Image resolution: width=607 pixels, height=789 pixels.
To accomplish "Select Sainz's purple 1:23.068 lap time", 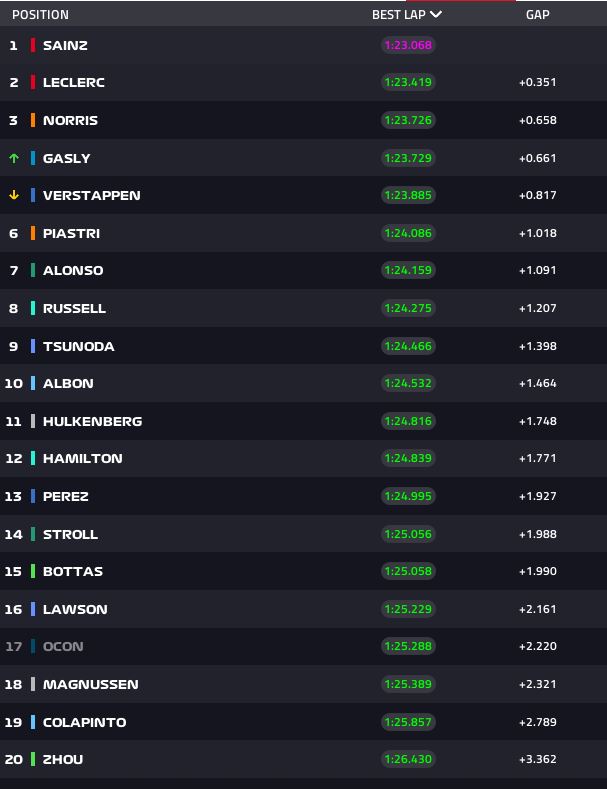I will 407,45.
